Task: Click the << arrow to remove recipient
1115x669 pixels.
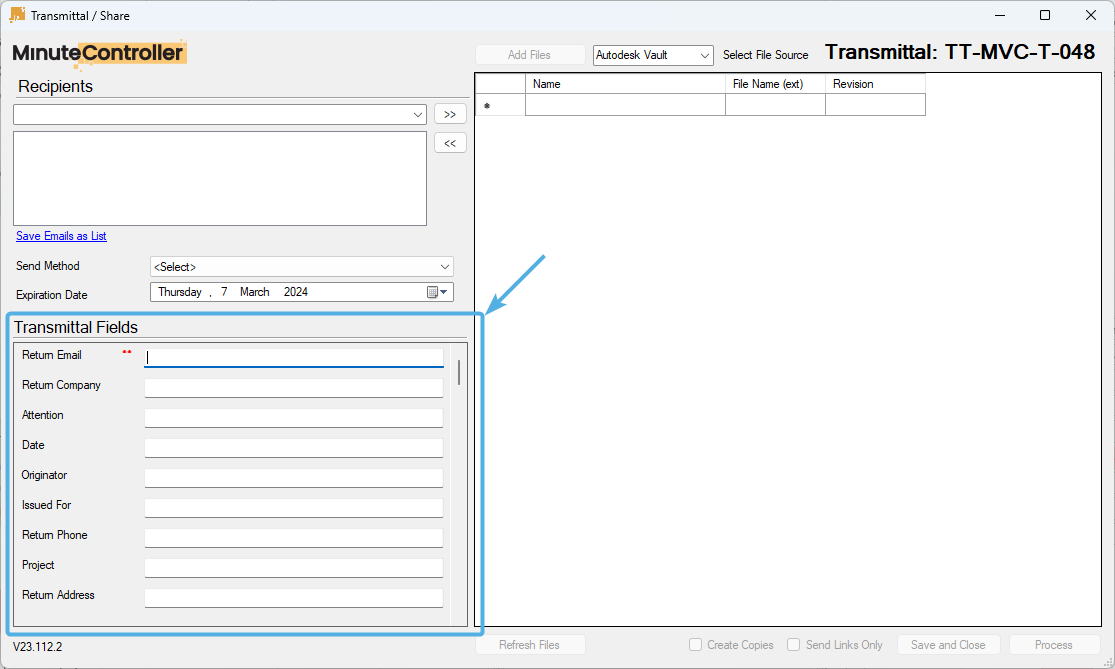Action: point(449,142)
